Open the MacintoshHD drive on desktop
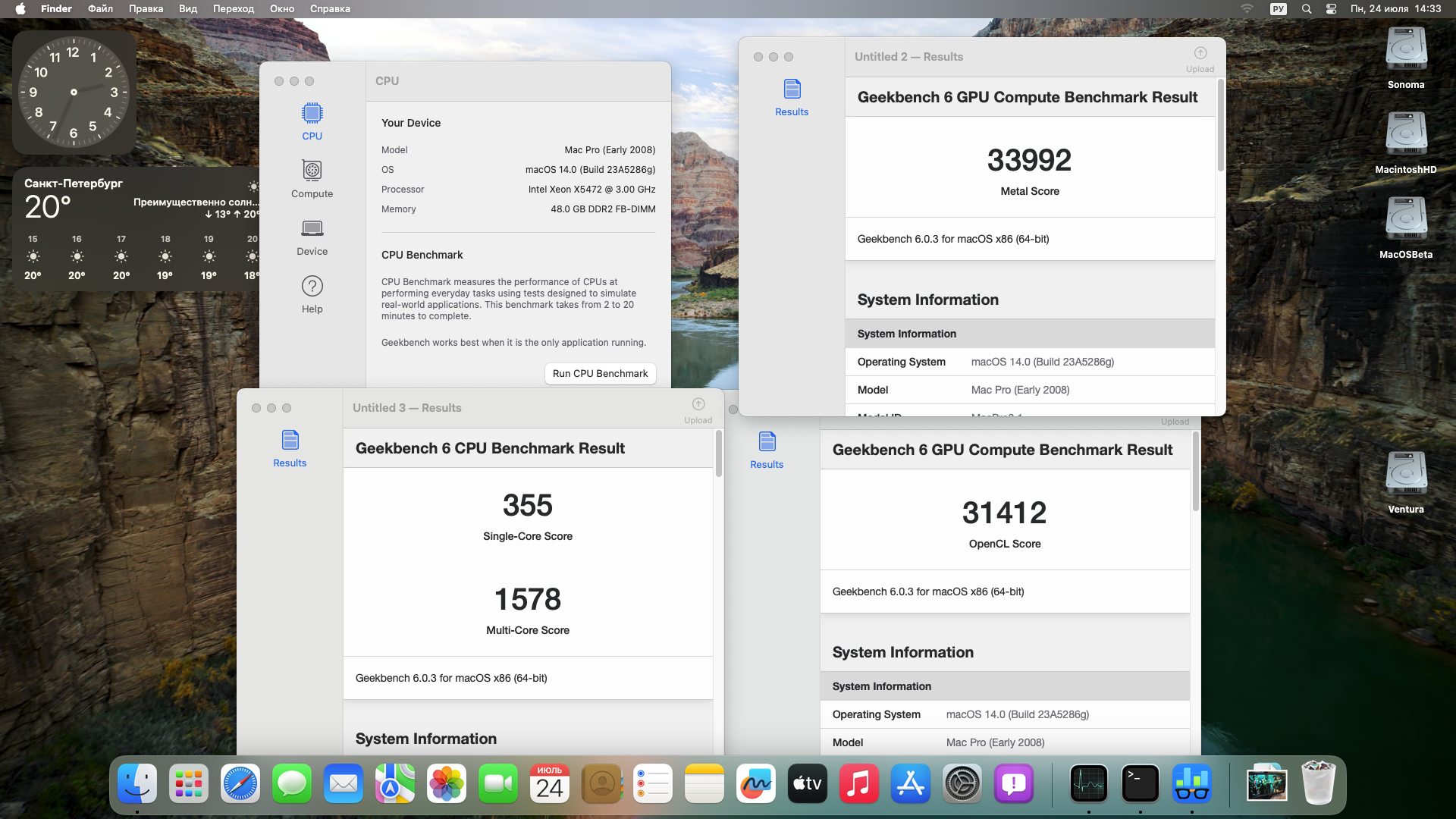 coord(1406,143)
